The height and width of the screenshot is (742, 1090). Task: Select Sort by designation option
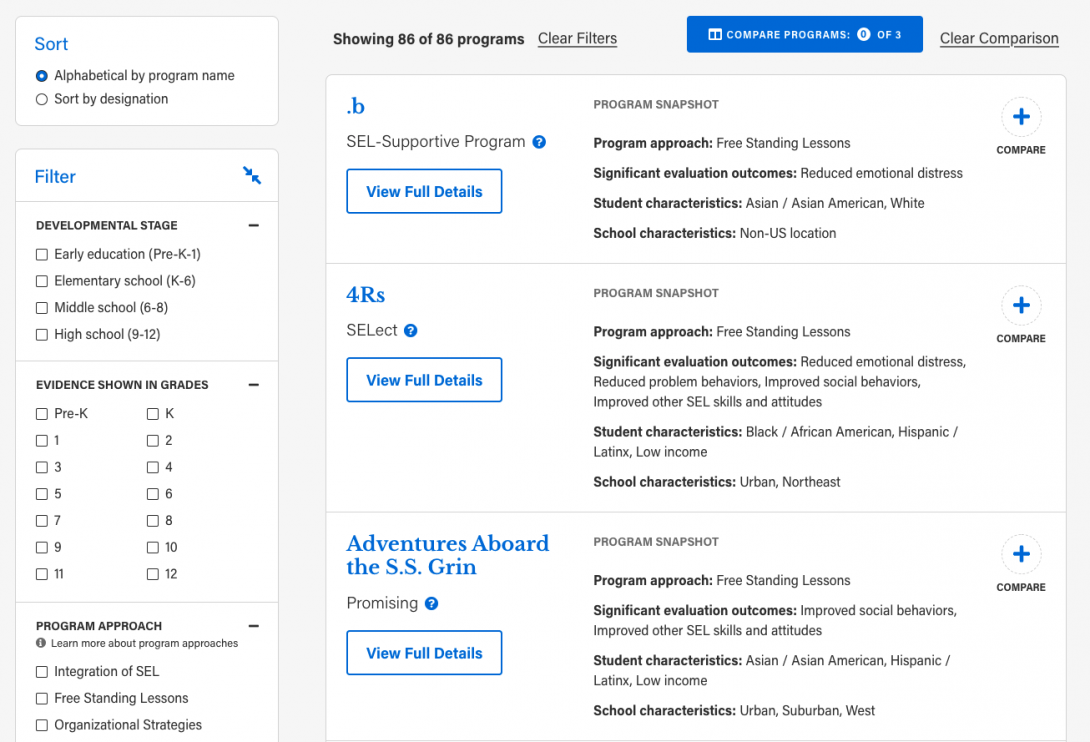click(42, 99)
